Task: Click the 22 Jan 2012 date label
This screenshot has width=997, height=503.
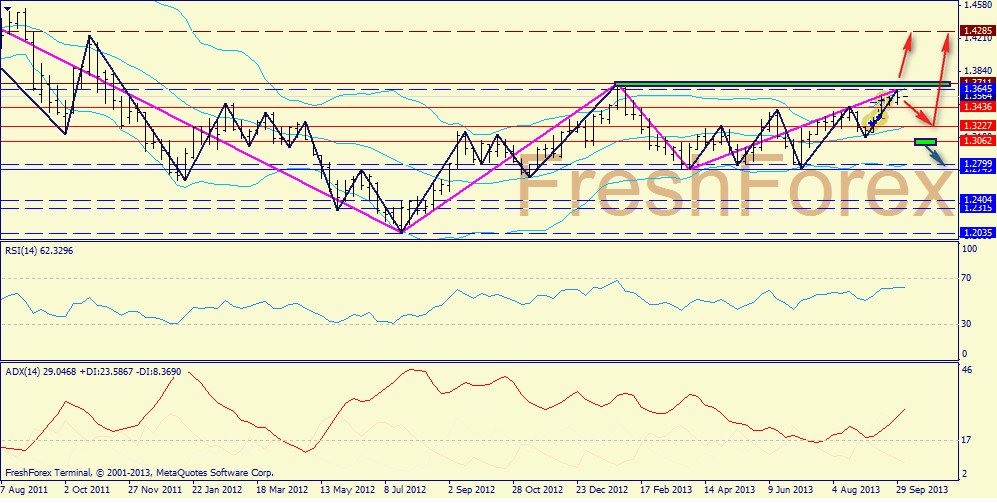Action: 215,490
